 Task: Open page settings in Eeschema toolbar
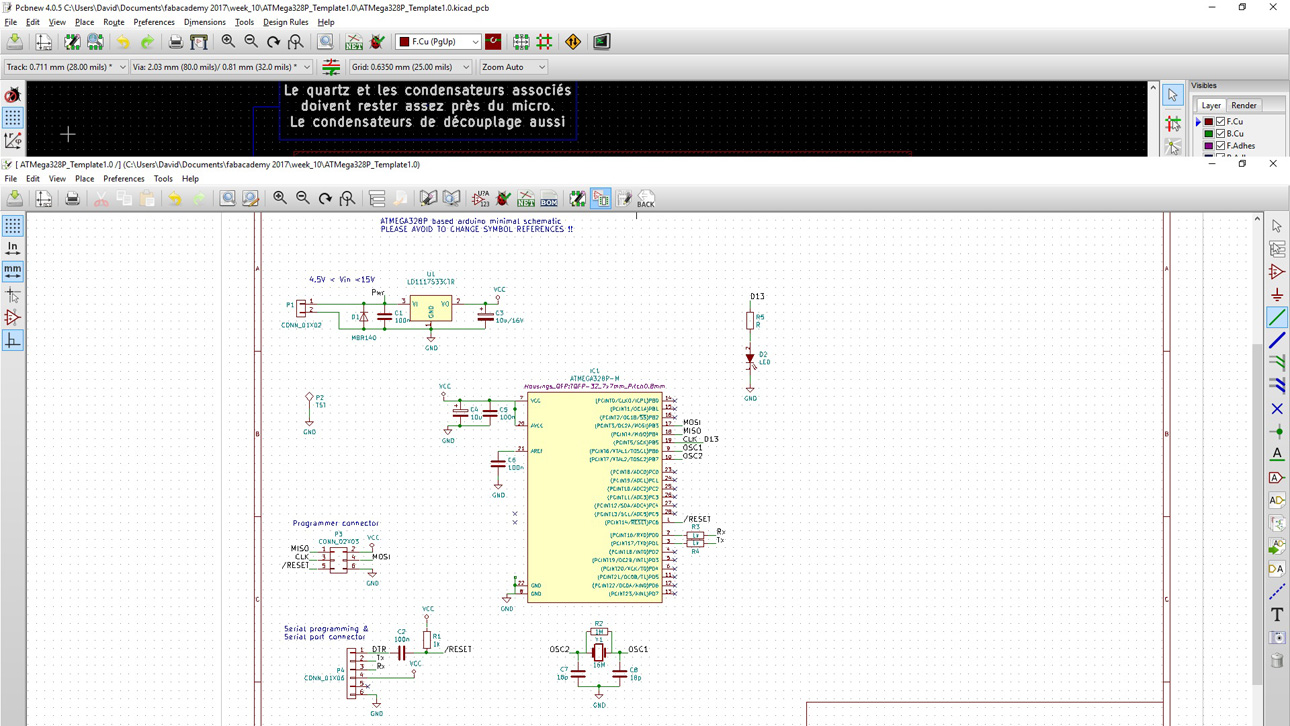(43, 199)
